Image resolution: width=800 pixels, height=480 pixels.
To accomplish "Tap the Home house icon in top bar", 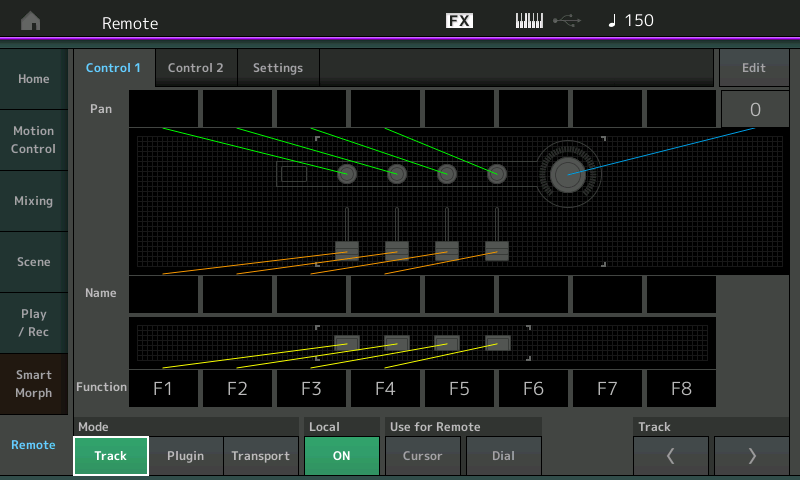I will pyautogui.click(x=31, y=21).
